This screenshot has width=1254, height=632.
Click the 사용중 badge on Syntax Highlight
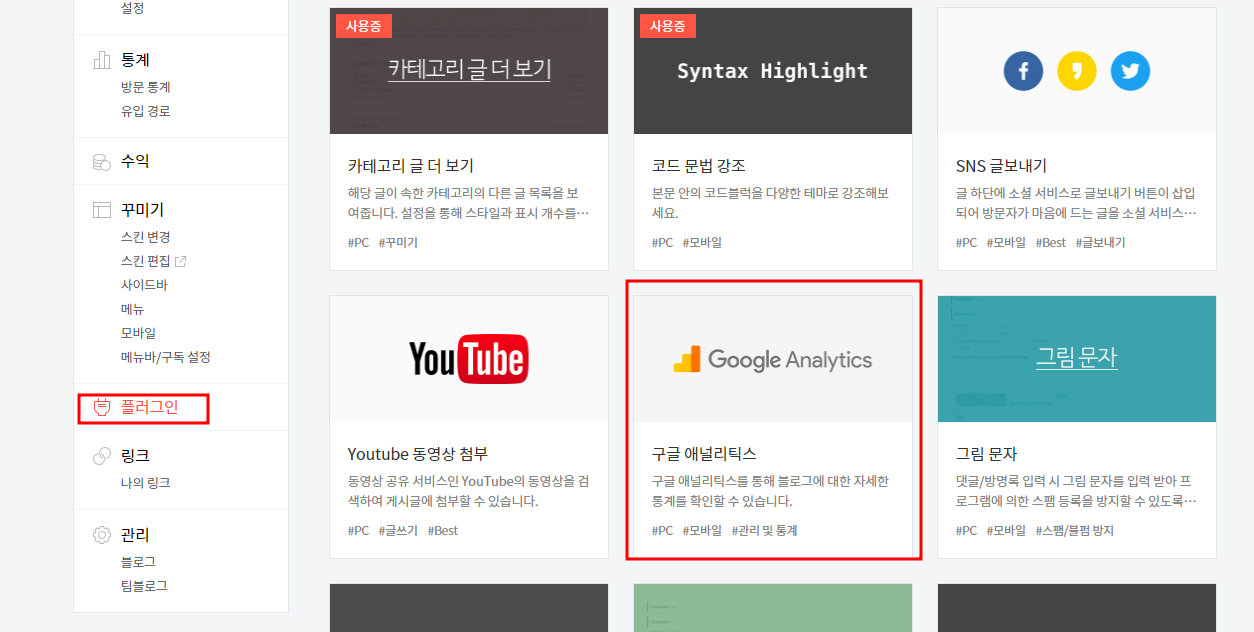[x=667, y=25]
